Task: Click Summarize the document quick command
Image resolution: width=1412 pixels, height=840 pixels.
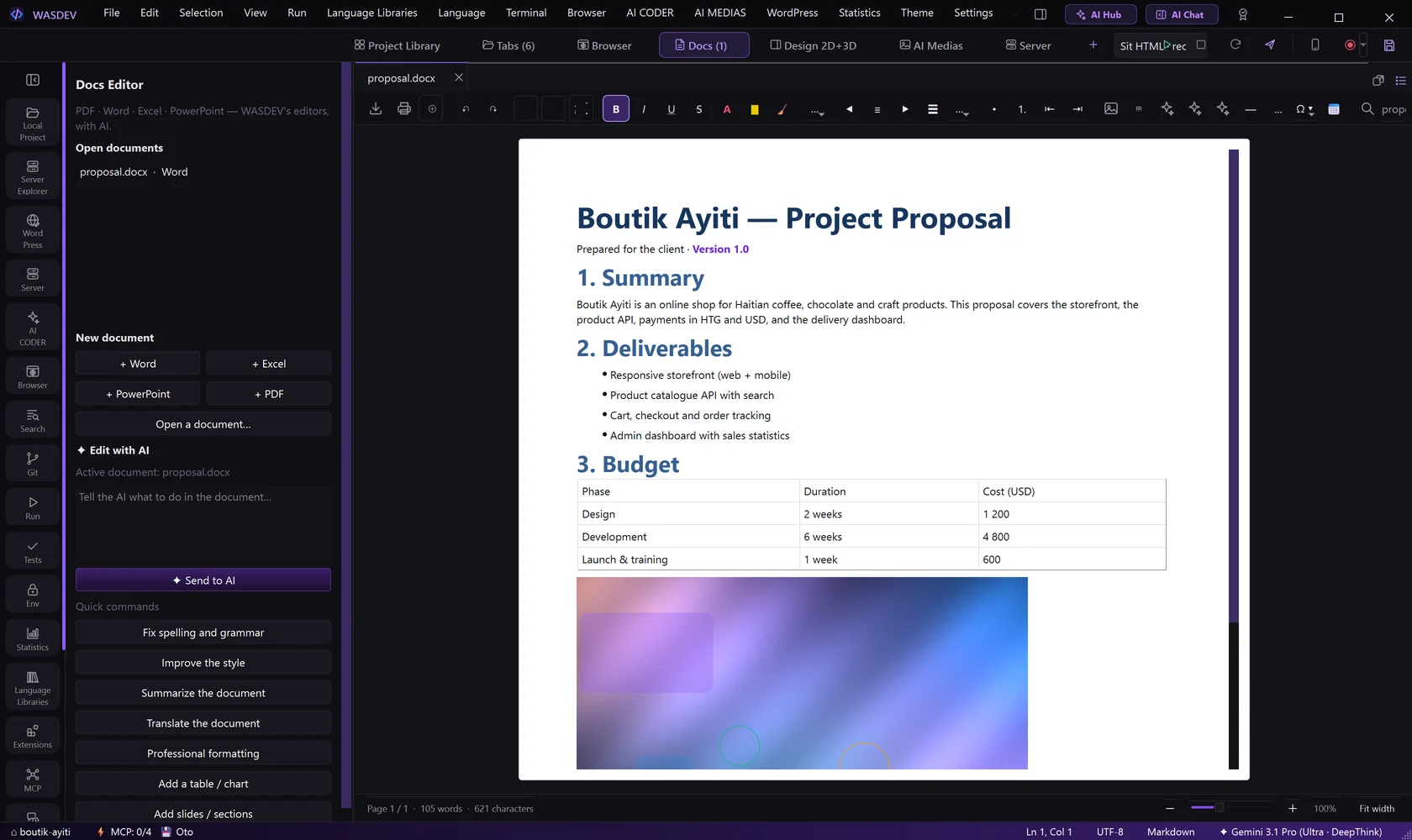Action: coord(203,693)
